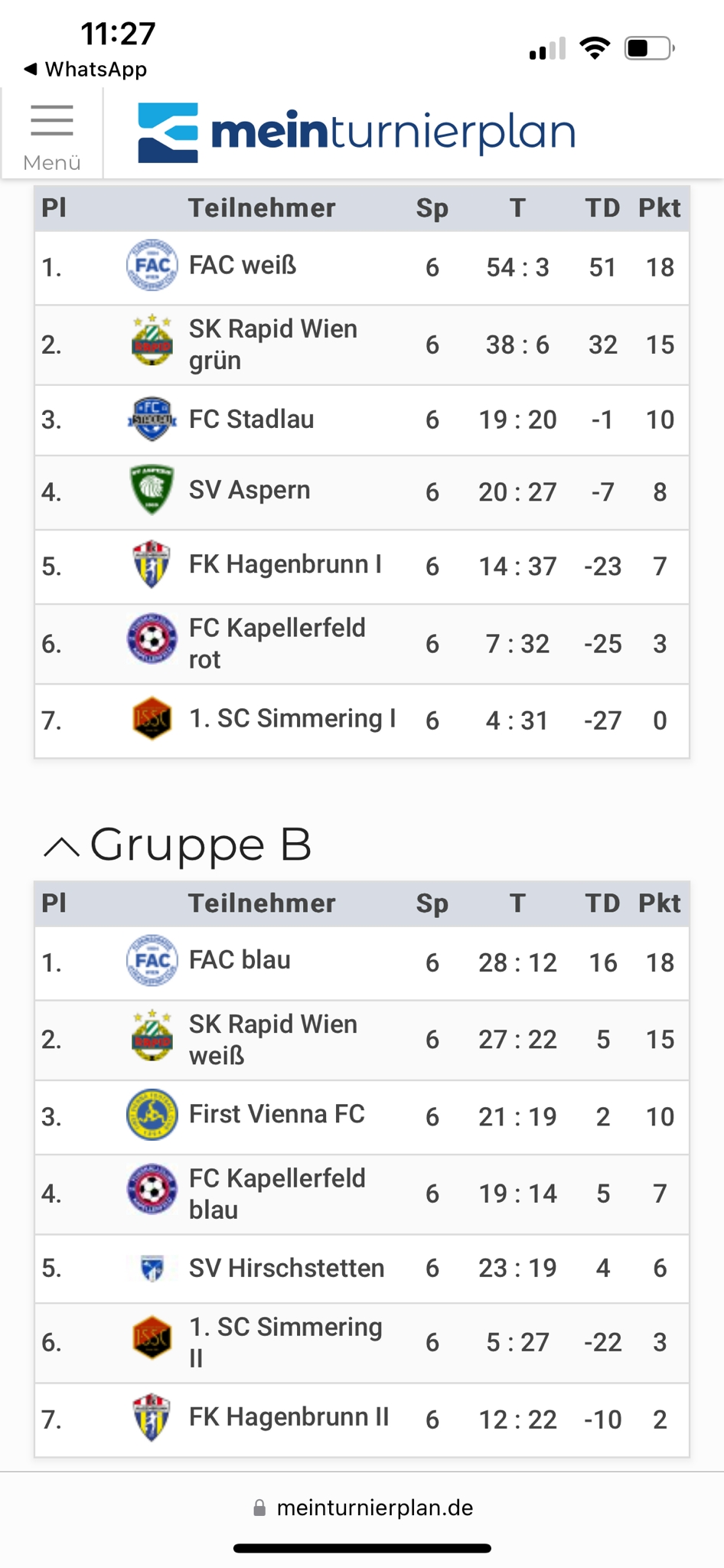The image size is (724, 1568).
Task: Click the FAC weiß club crest
Action: 152,266
